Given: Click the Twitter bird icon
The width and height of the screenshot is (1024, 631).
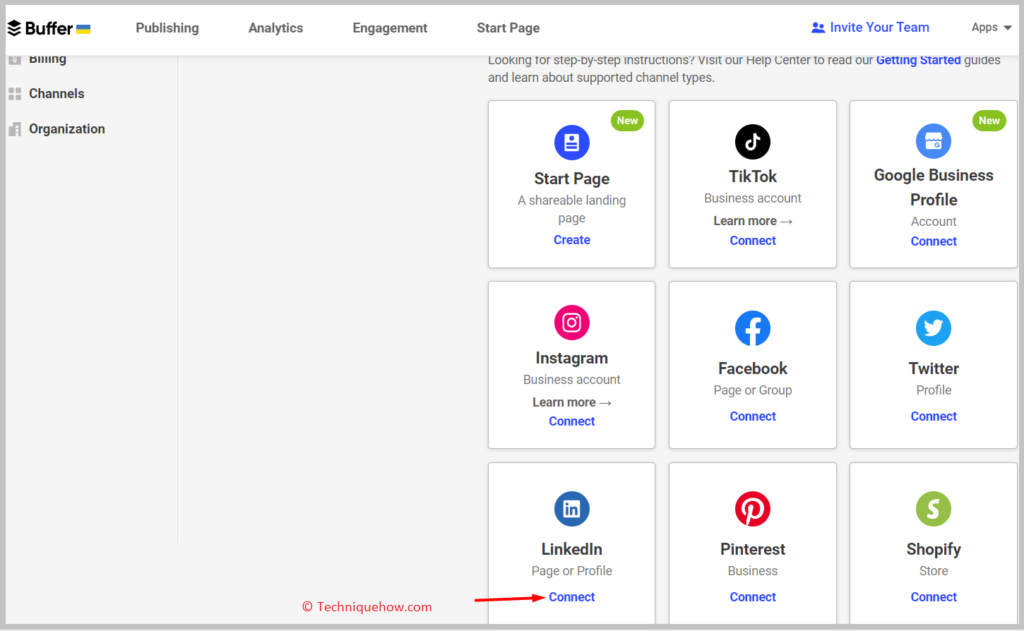Looking at the screenshot, I should [933, 328].
